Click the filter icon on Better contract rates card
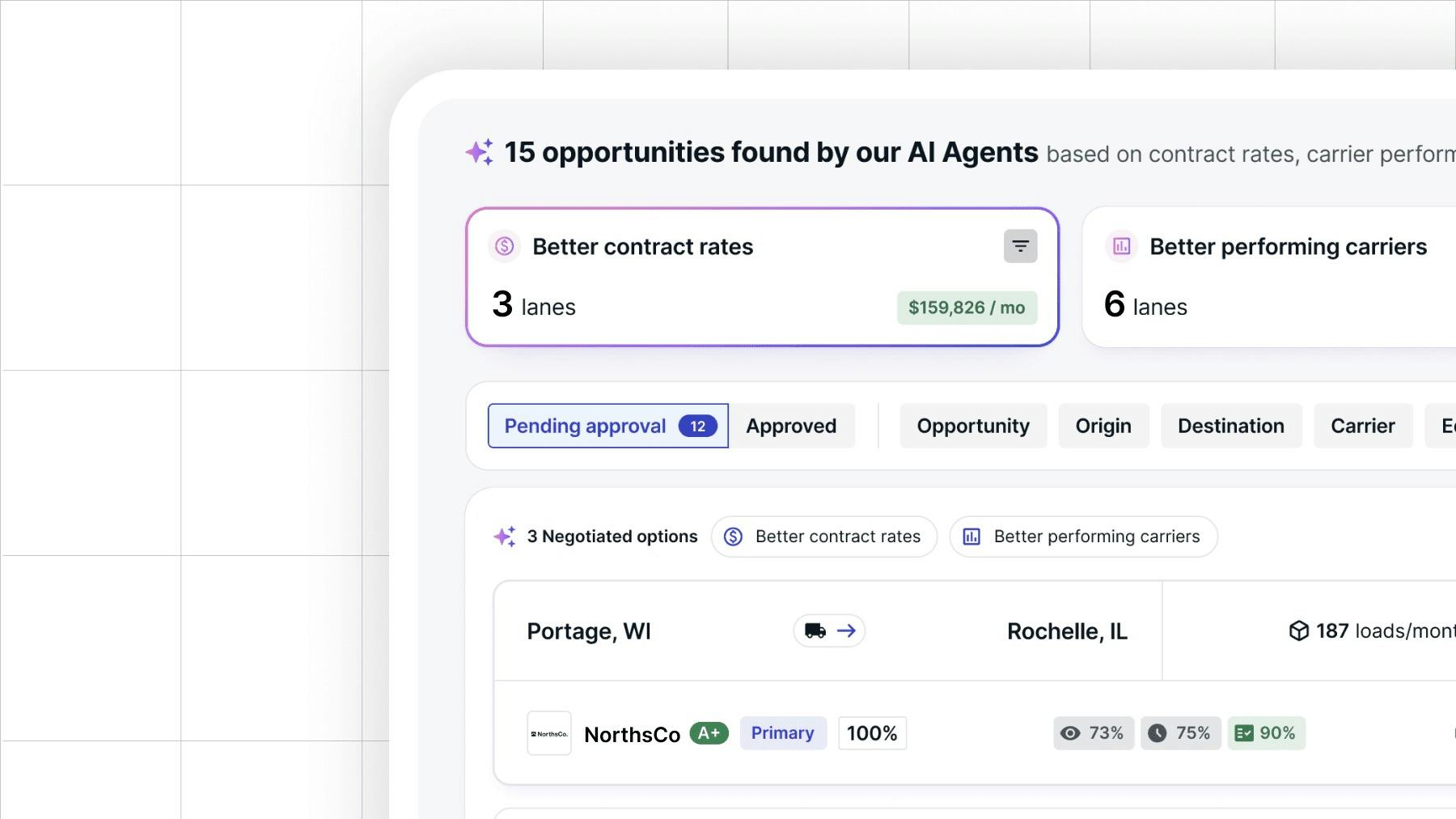This screenshot has width=1456, height=819. pos(1021,246)
